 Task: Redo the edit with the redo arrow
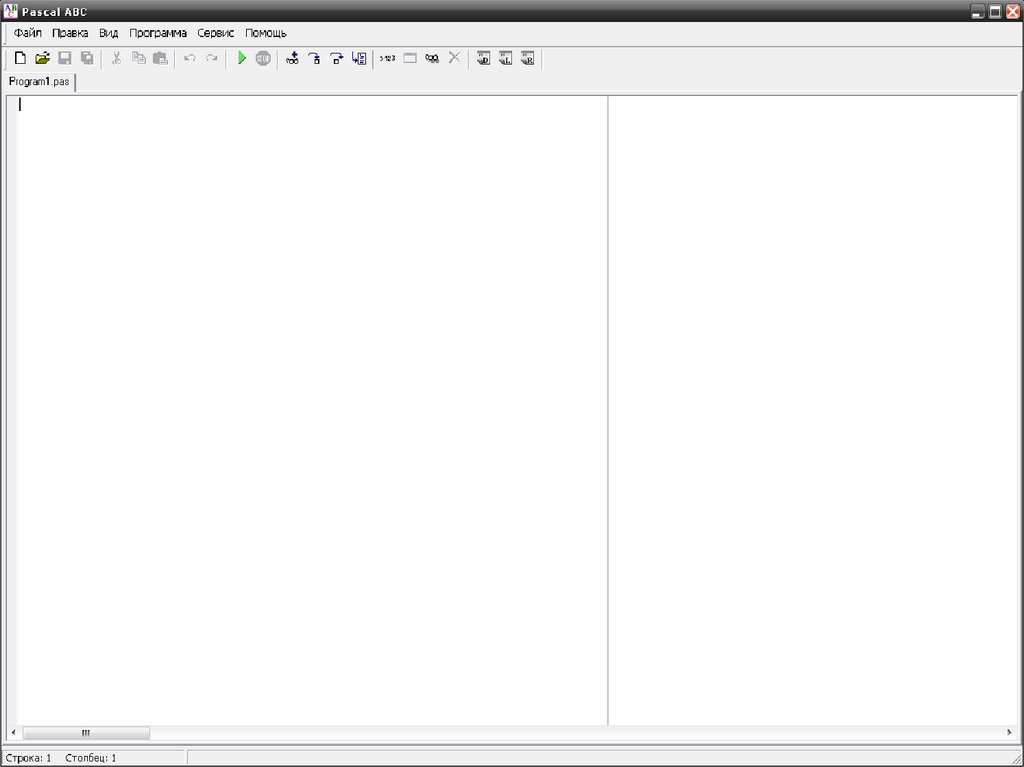[x=212, y=58]
